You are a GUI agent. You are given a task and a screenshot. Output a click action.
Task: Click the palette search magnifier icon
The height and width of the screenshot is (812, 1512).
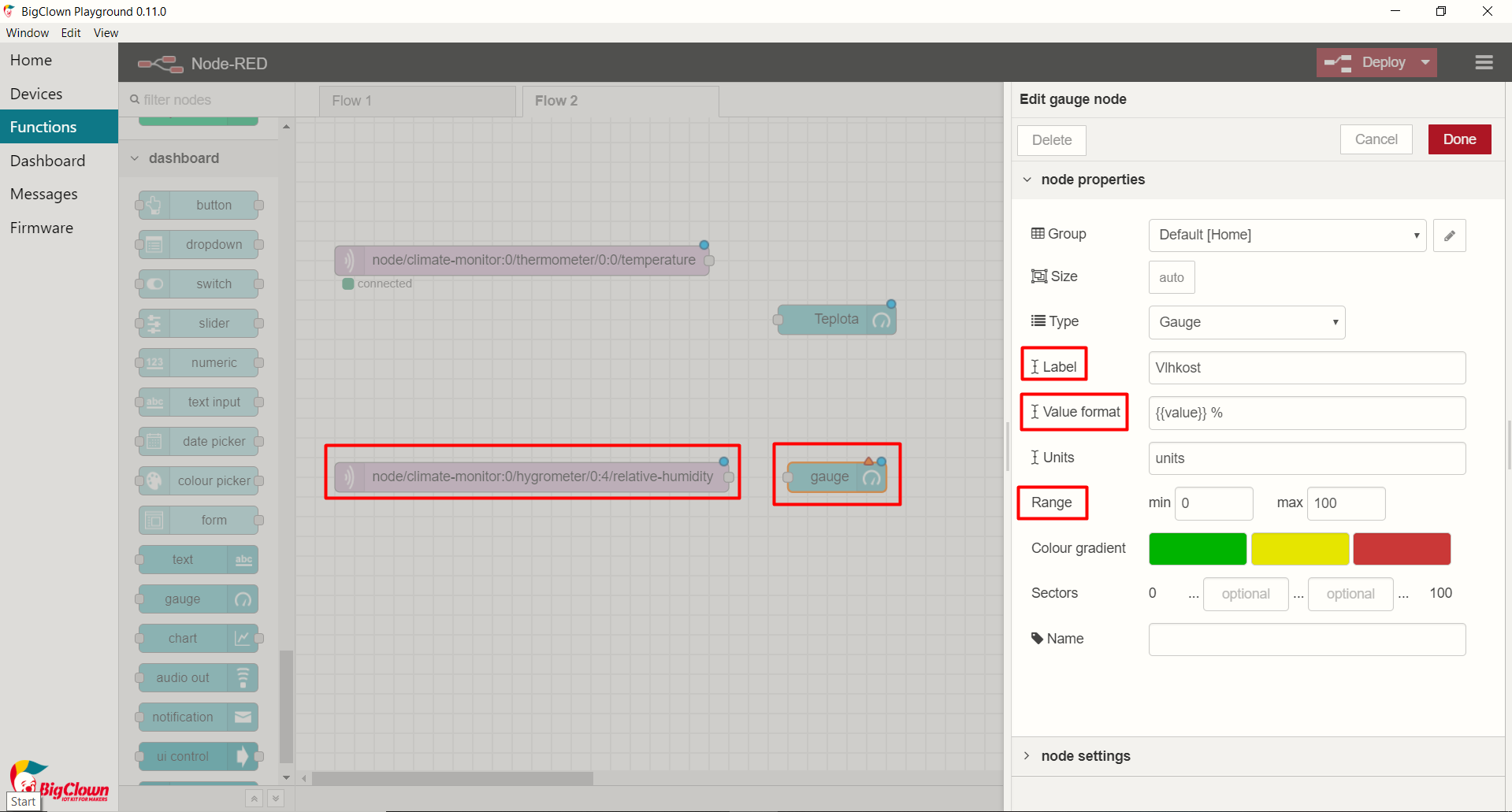pos(135,99)
